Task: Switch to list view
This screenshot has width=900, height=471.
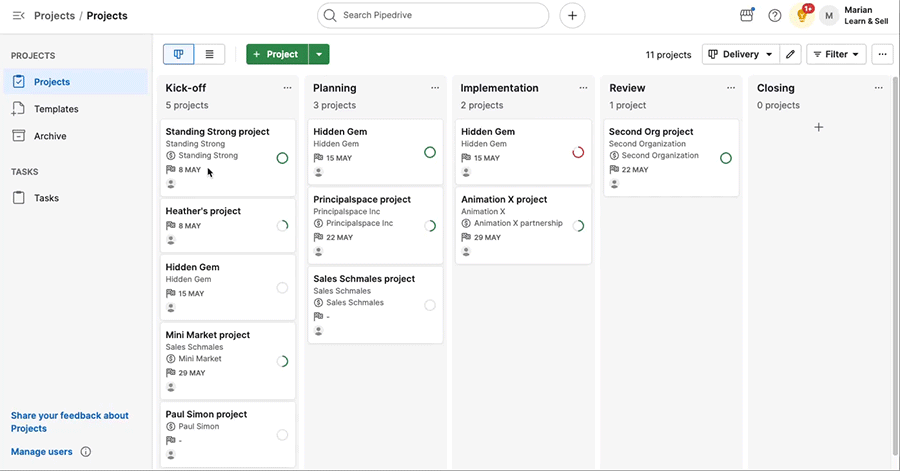Action: click(x=210, y=55)
